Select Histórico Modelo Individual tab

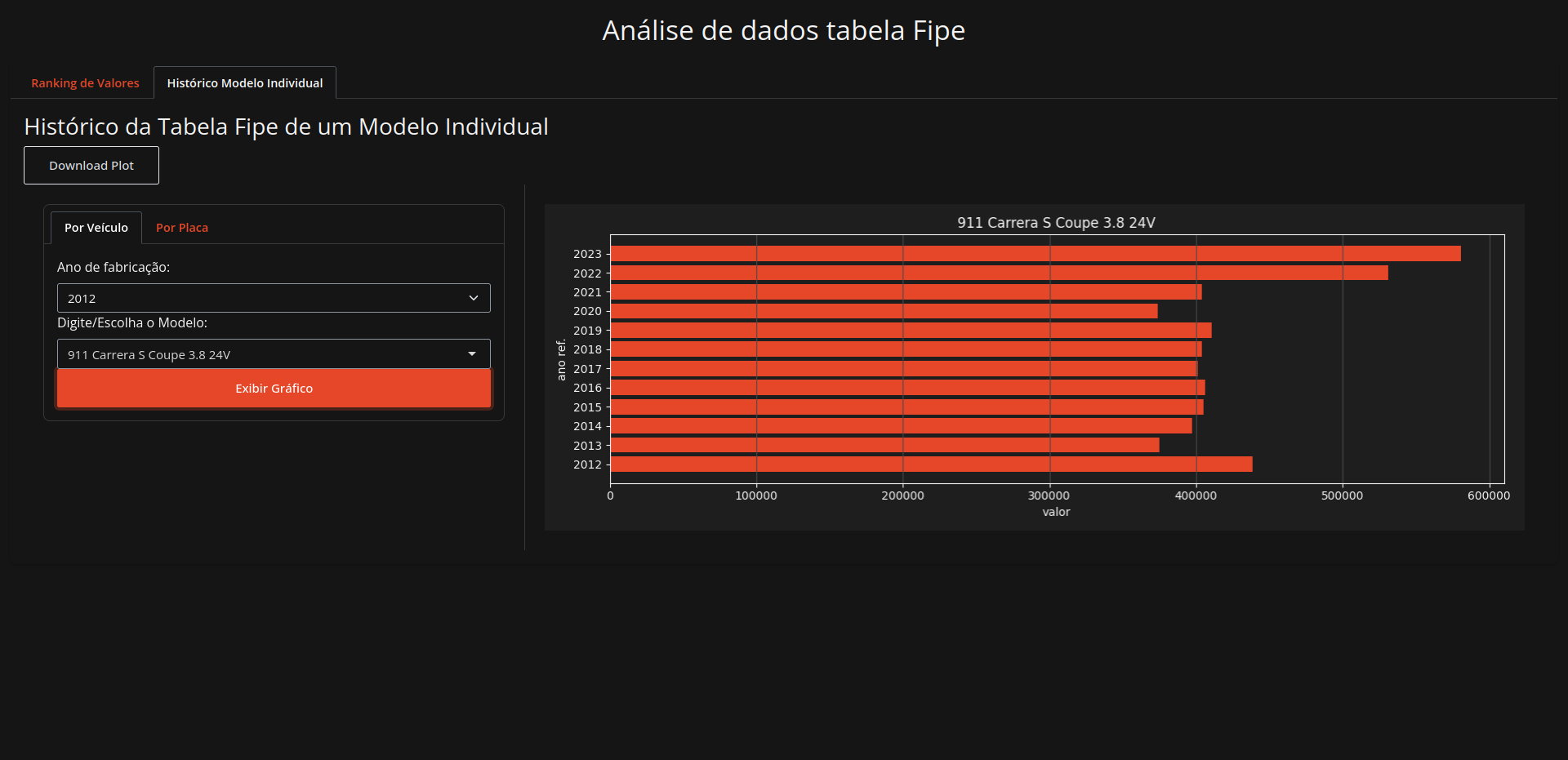pyautogui.click(x=245, y=83)
